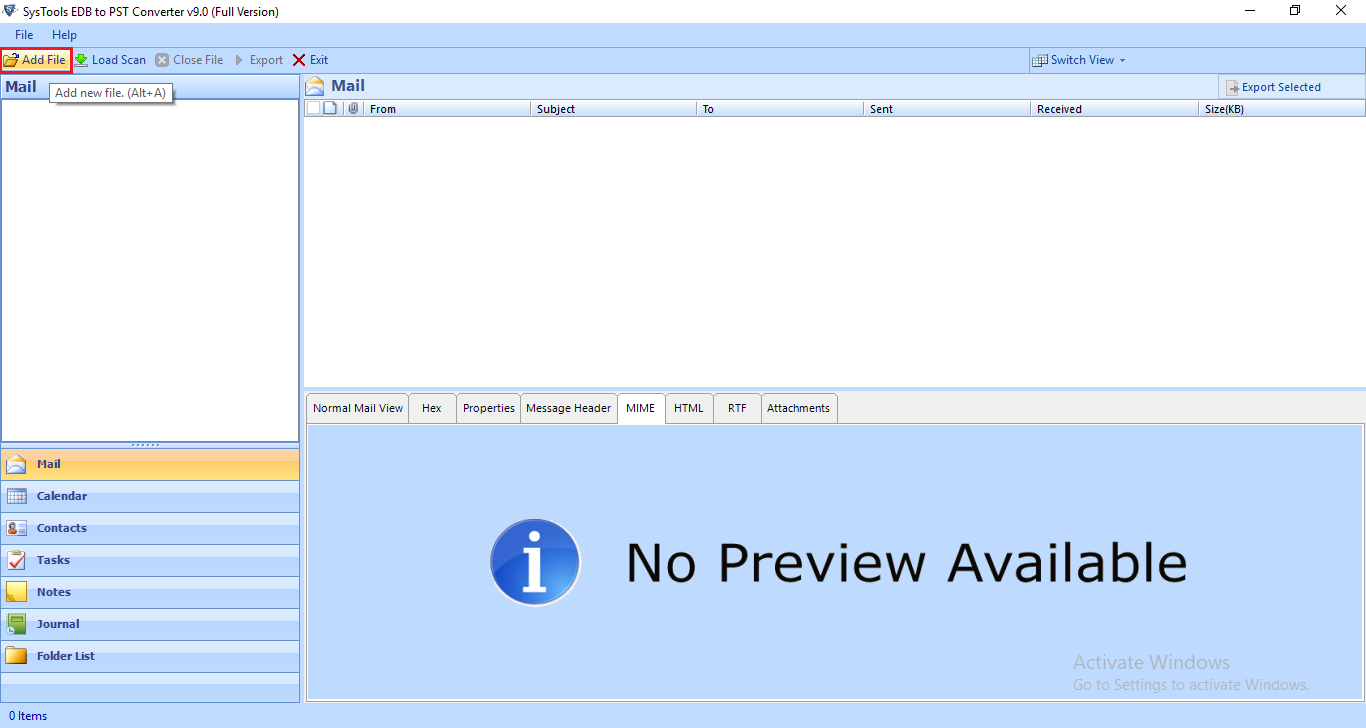Open the File menu
The width and height of the screenshot is (1366, 728).
[x=24, y=35]
